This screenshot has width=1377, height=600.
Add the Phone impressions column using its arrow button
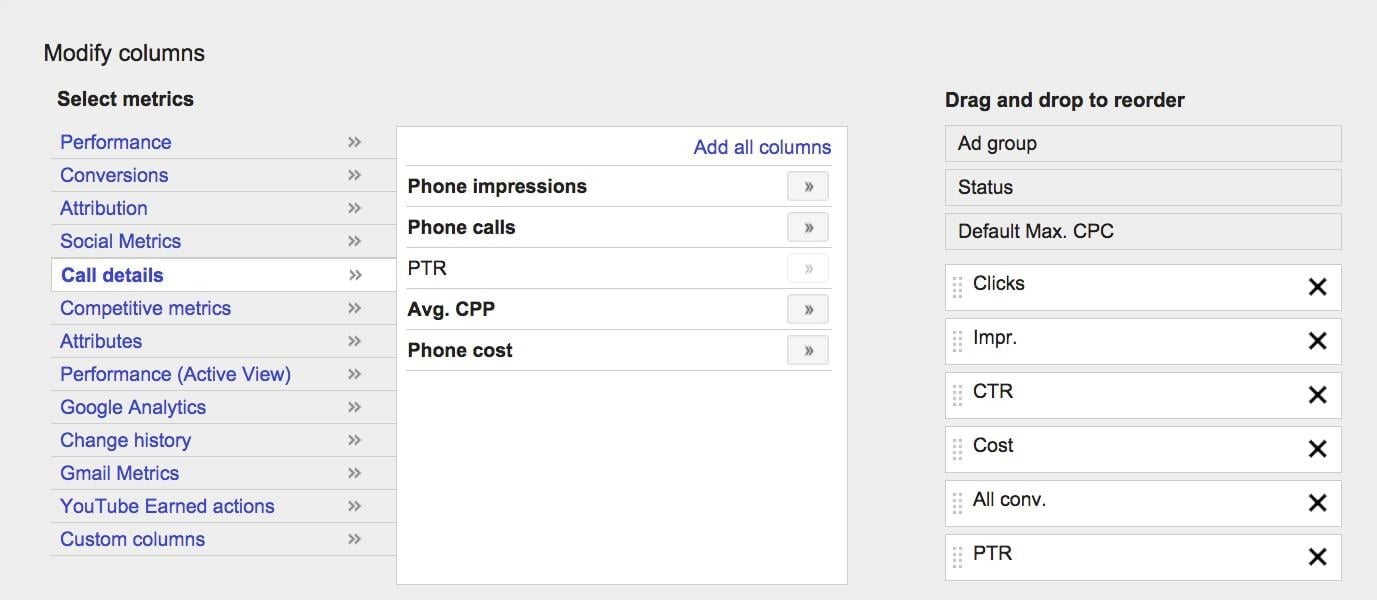pyautogui.click(x=808, y=187)
